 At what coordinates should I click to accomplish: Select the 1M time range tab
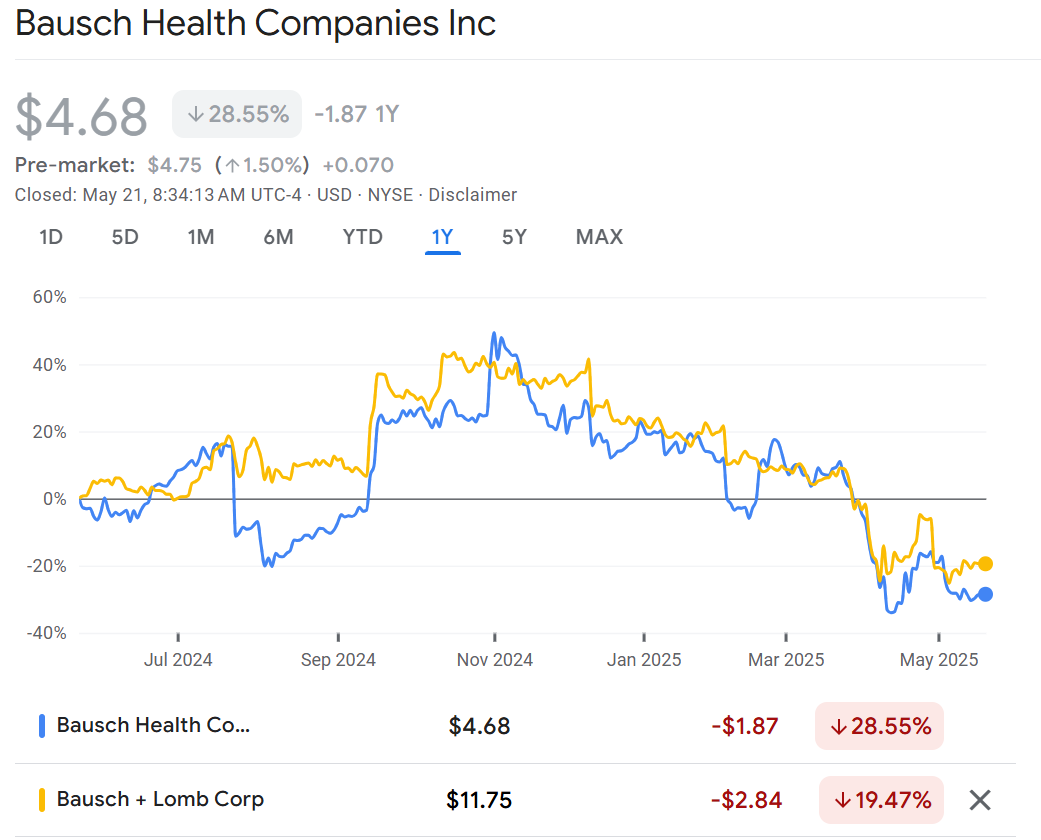click(x=201, y=237)
